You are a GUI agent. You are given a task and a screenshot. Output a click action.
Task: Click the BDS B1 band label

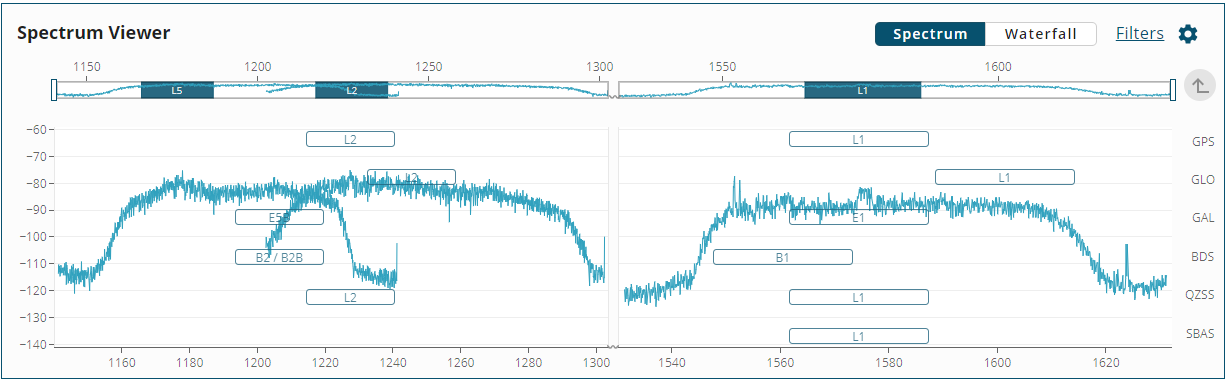coord(782,257)
